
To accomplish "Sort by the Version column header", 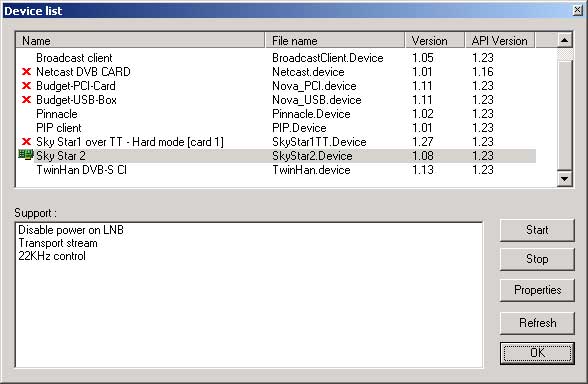I will (x=435, y=40).
